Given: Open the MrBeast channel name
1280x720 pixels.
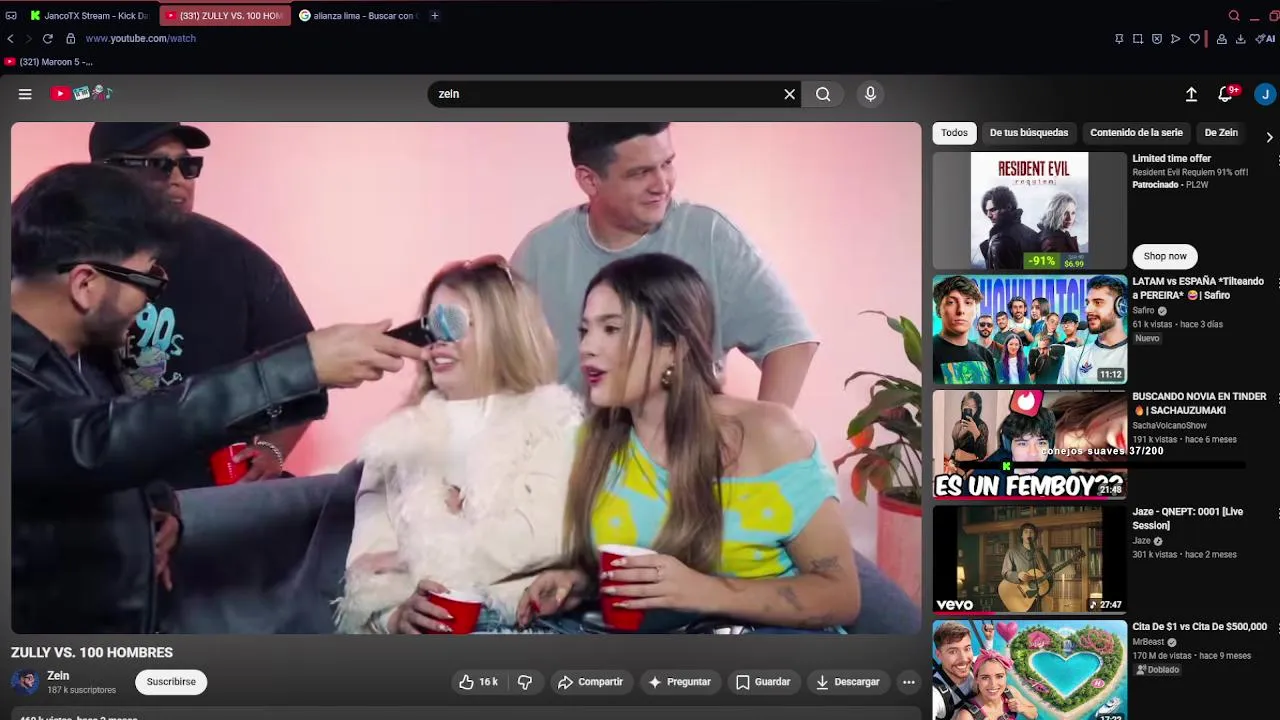Looking at the screenshot, I should coord(1148,642).
